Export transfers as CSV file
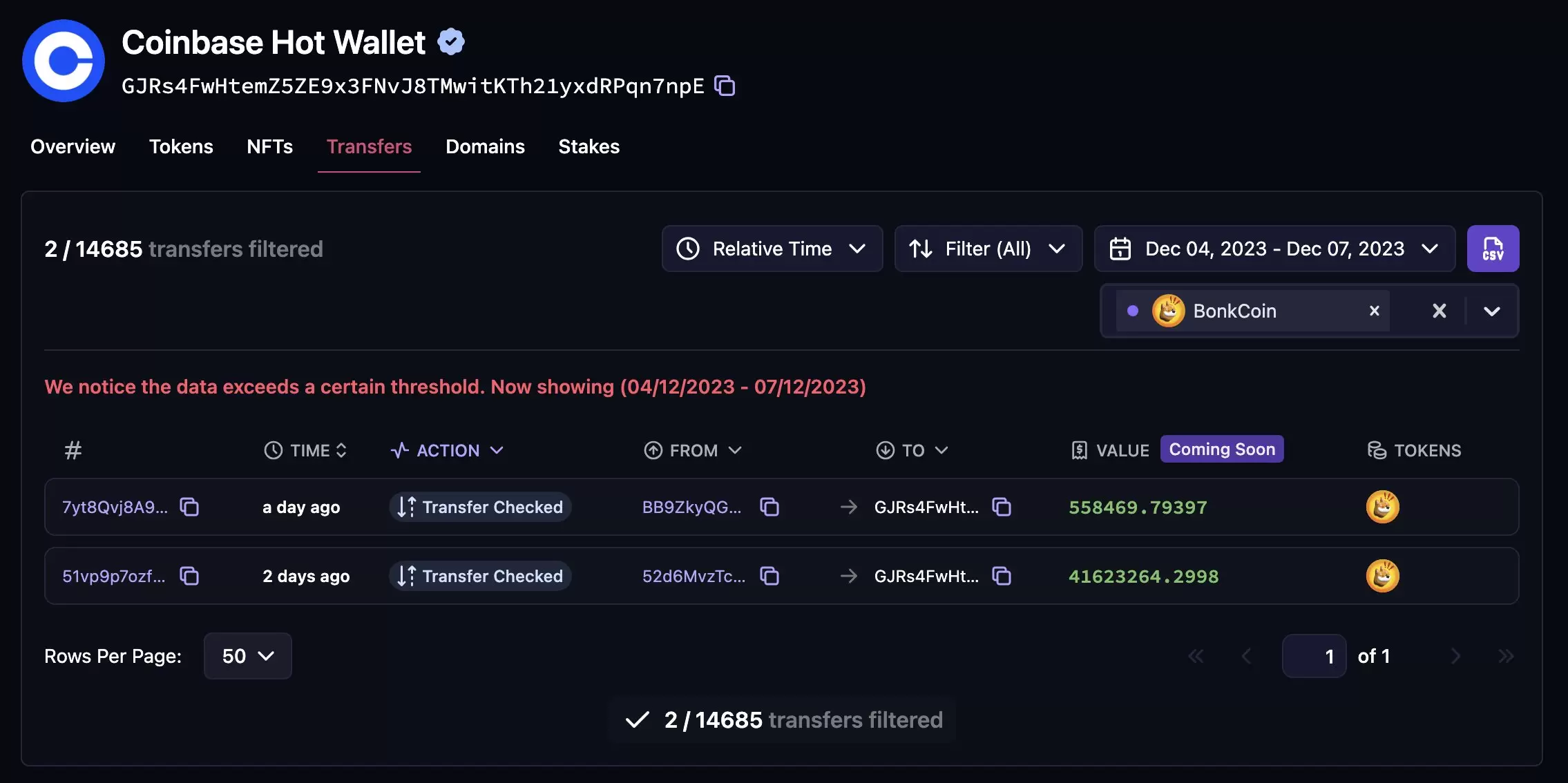Image resolution: width=1568 pixels, height=783 pixels. (1492, 249)
